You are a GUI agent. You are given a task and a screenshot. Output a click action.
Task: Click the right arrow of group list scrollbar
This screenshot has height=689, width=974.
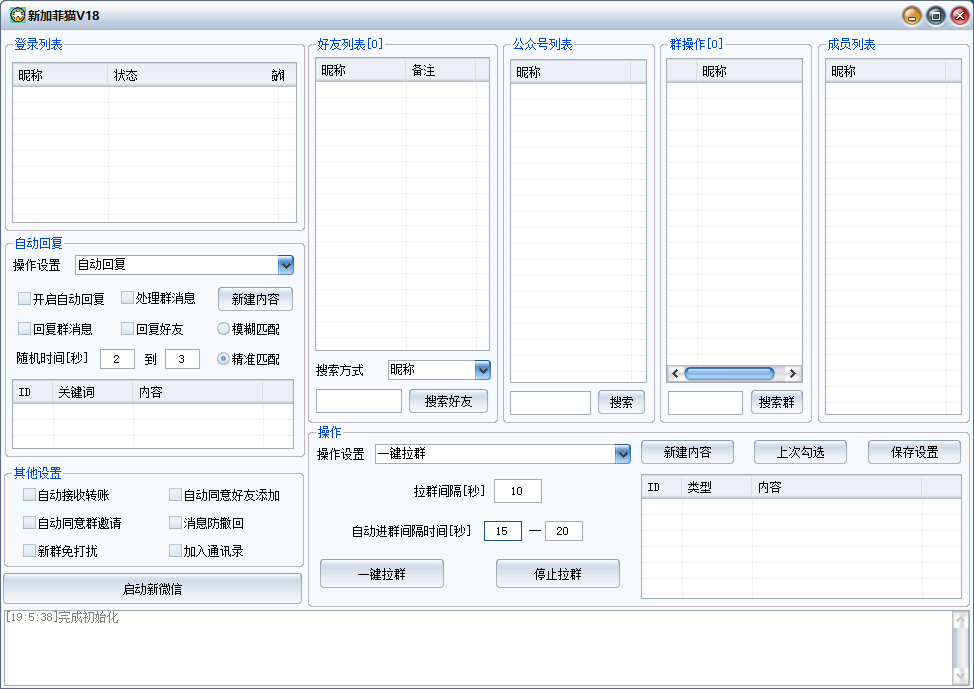point(793,373)
